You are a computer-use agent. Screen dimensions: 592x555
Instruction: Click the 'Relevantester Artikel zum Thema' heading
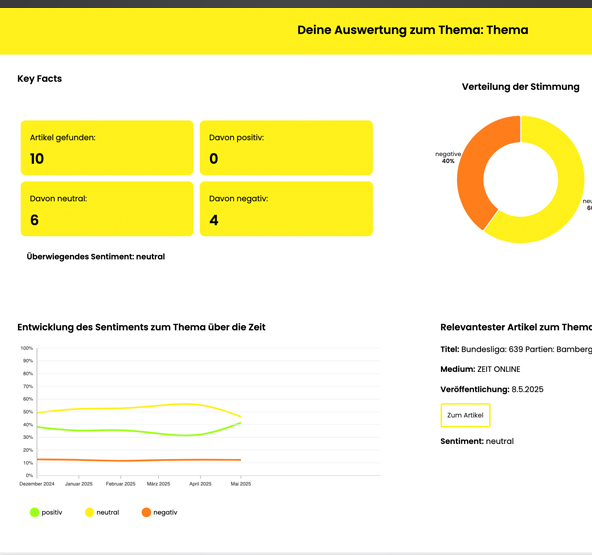click(x=516, y=327)
